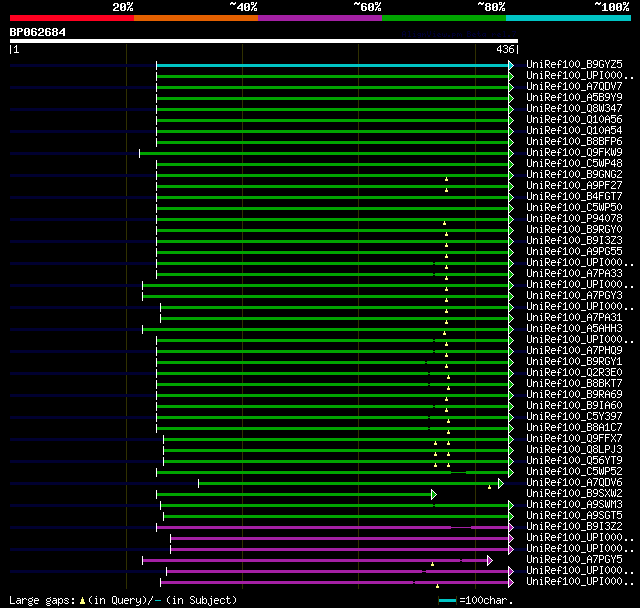Select the UniRef100_Q9FFX7 label
Image resolution: width=640 pixels, height=608 pixels.
[574, 439]
